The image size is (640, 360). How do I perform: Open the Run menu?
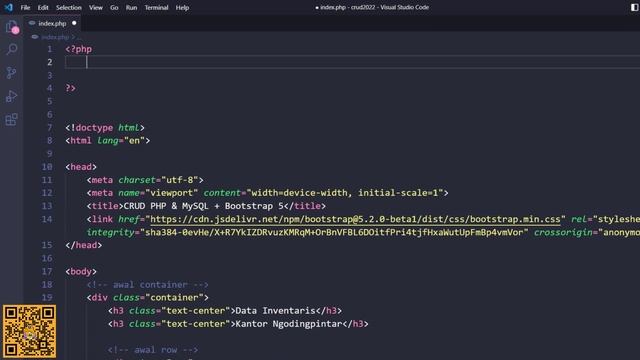pyautogui.click(x=131, y=7)
